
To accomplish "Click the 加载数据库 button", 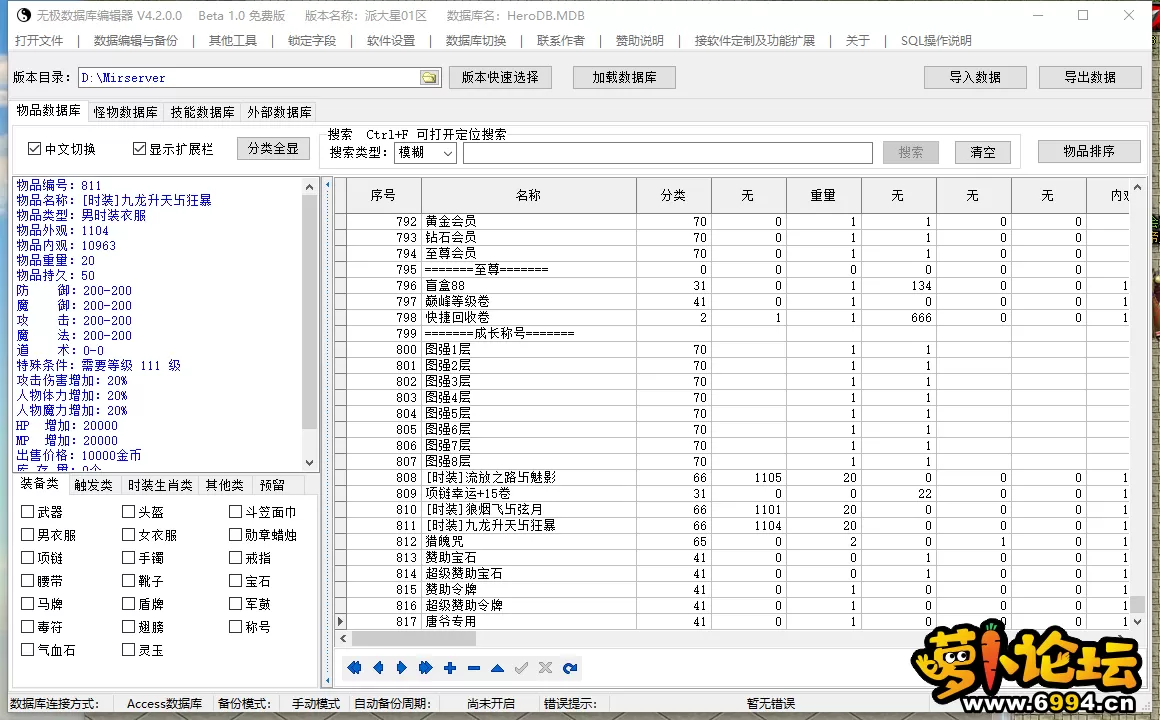I will click(624, 78).
